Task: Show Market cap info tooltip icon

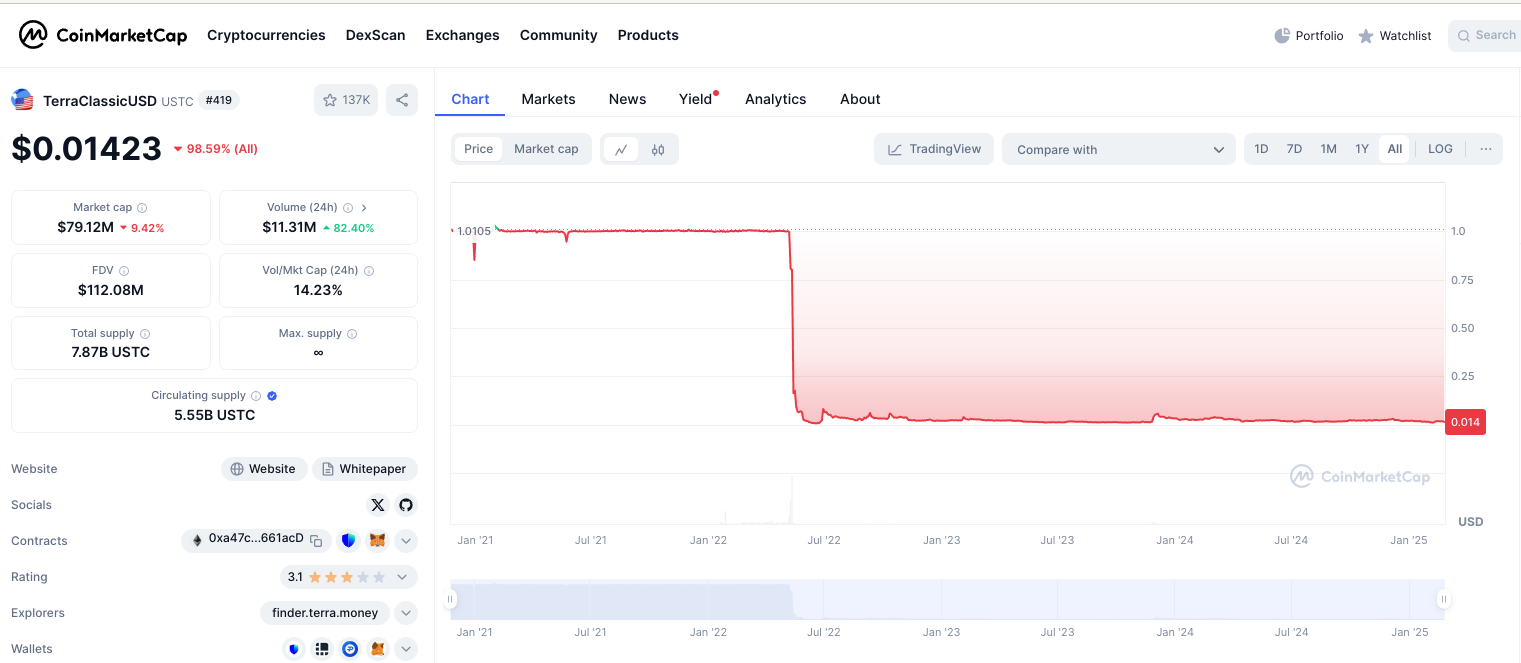Action: pos(142,208)
